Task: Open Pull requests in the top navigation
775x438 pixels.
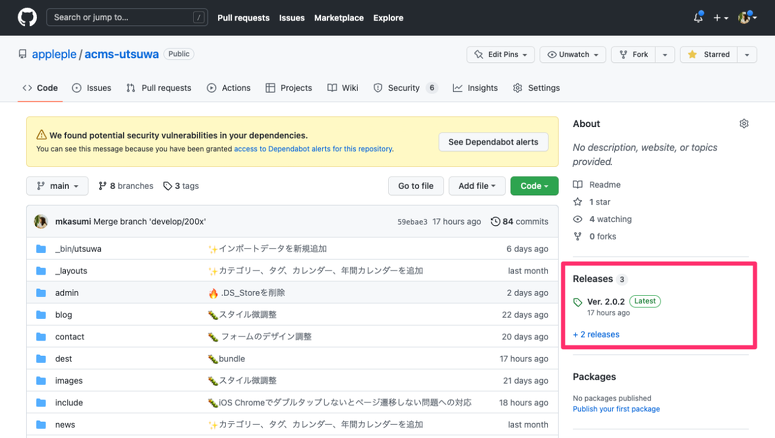Action: (243, 18)
